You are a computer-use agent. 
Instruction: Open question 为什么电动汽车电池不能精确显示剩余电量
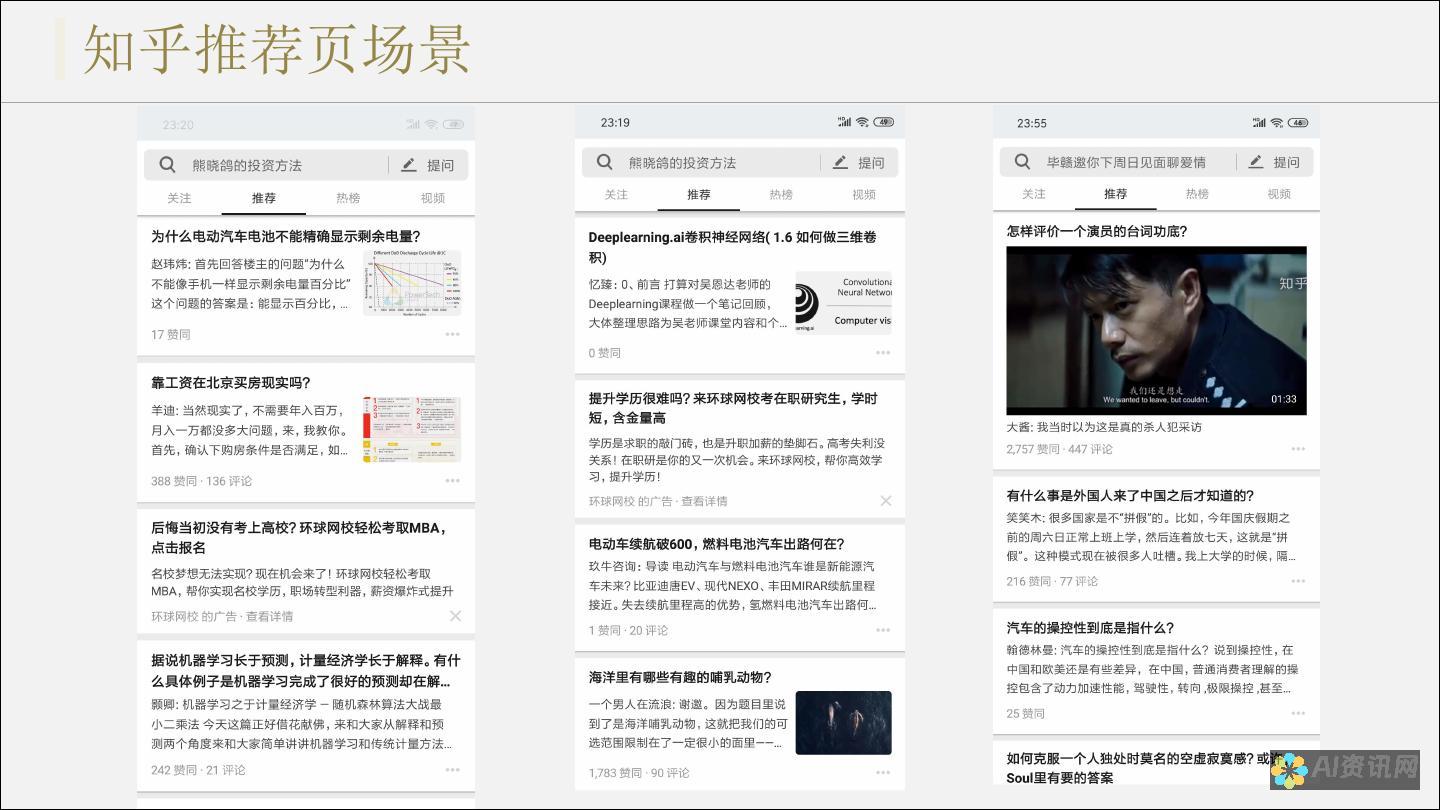coord(286,237)
